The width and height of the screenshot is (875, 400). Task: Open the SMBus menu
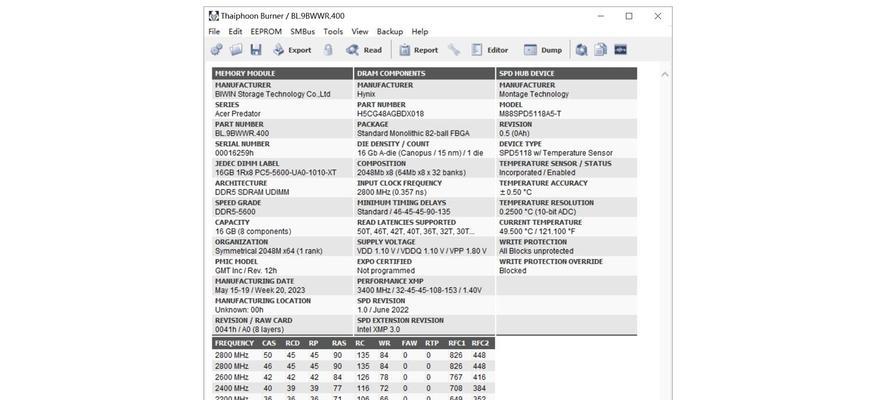(302, 32)
